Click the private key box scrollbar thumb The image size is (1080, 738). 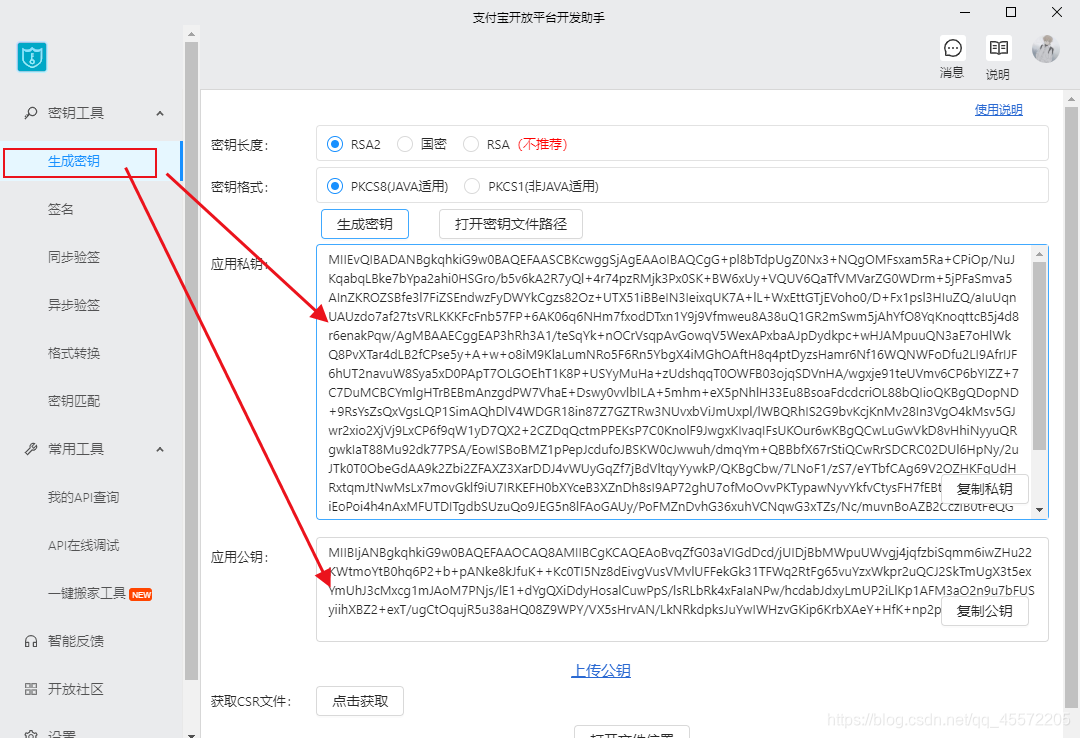pos(1039,356)
